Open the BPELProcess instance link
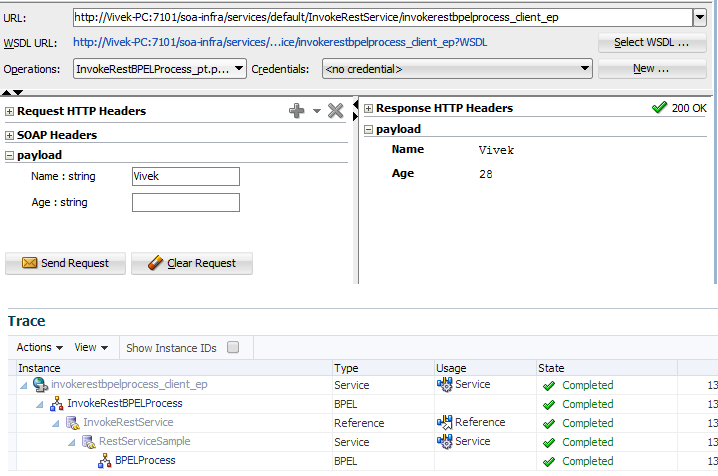The width and height of the screenshot is (718, 476). pyautogui.click(x=145, y=460)
